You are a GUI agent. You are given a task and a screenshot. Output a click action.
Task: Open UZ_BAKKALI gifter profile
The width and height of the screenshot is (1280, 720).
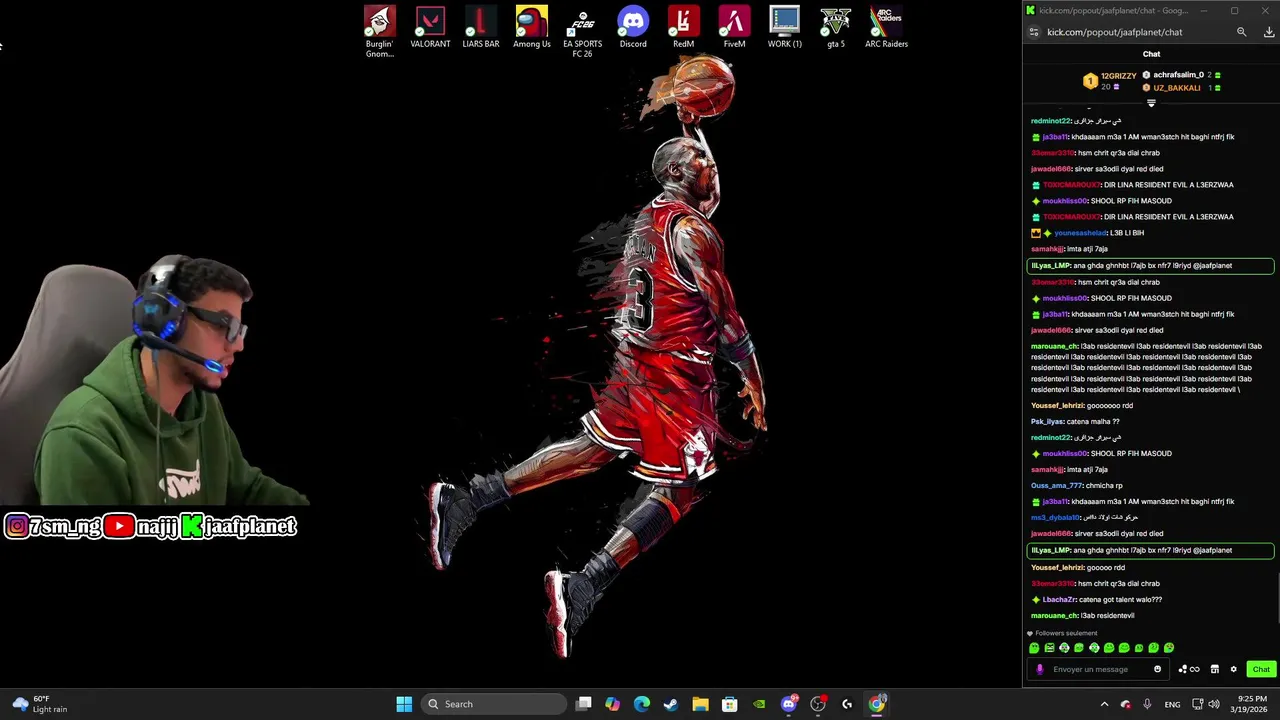[x=1176, y=88]
